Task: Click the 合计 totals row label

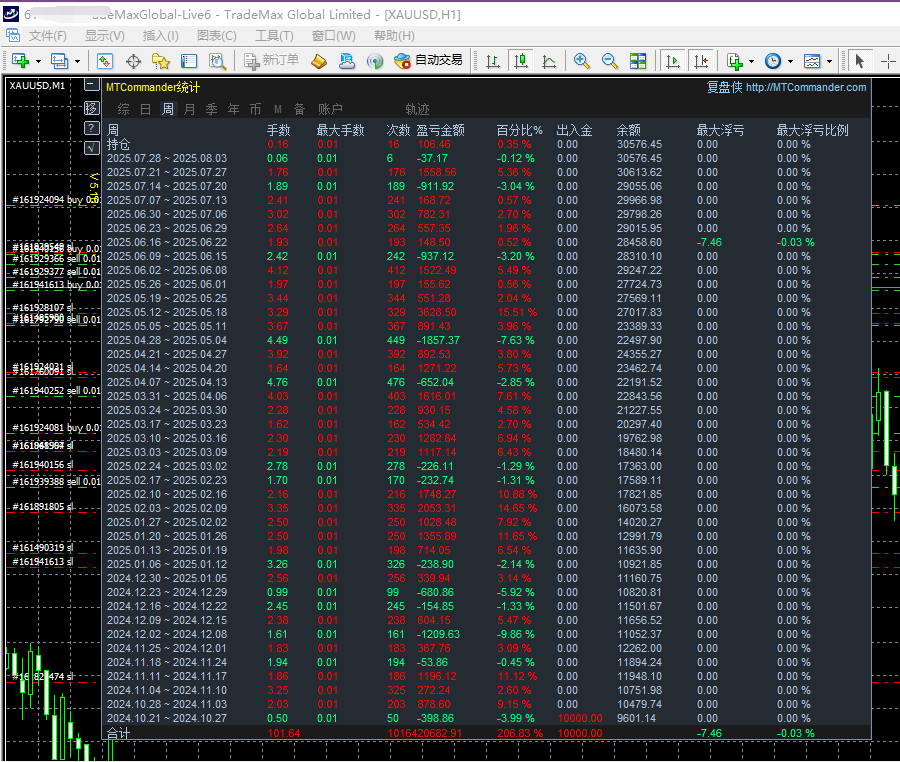Action: (118, 733)
